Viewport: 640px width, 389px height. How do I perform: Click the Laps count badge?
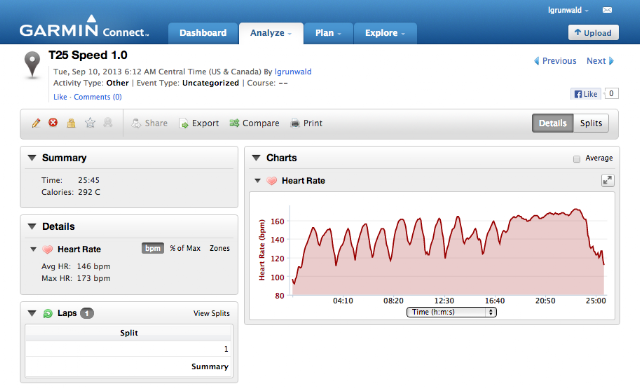coord(87,313)
